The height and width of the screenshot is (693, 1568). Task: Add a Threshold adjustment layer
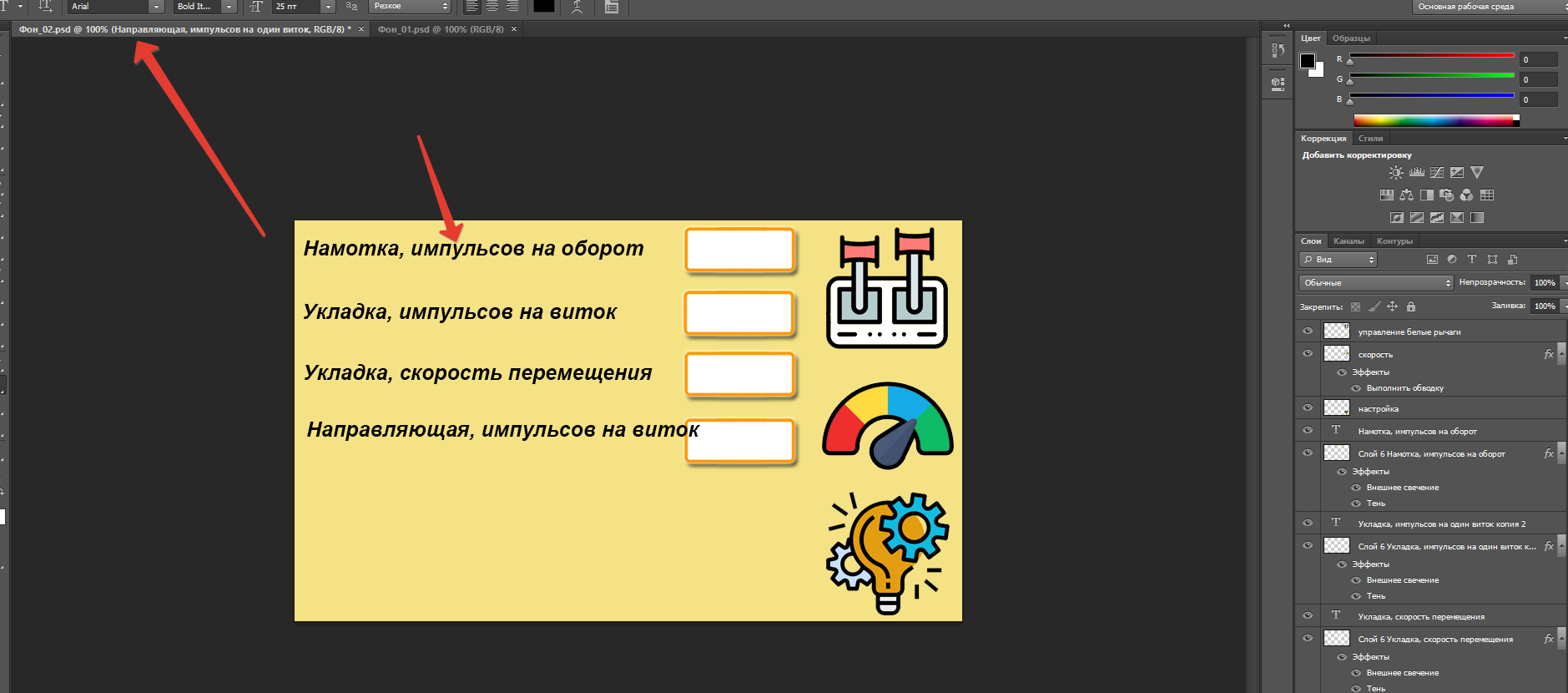coord(1437,218)
